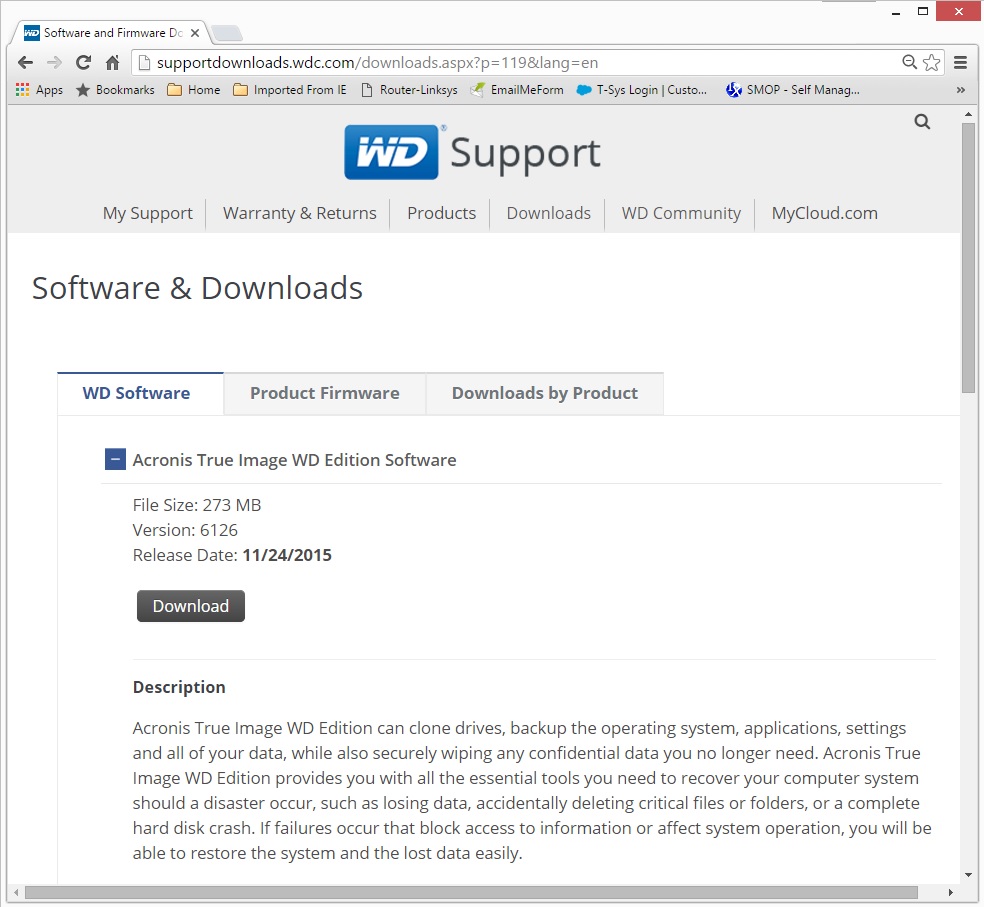
Task: Open the Imported From IE bookmarks folder
Action: [290, 90]
